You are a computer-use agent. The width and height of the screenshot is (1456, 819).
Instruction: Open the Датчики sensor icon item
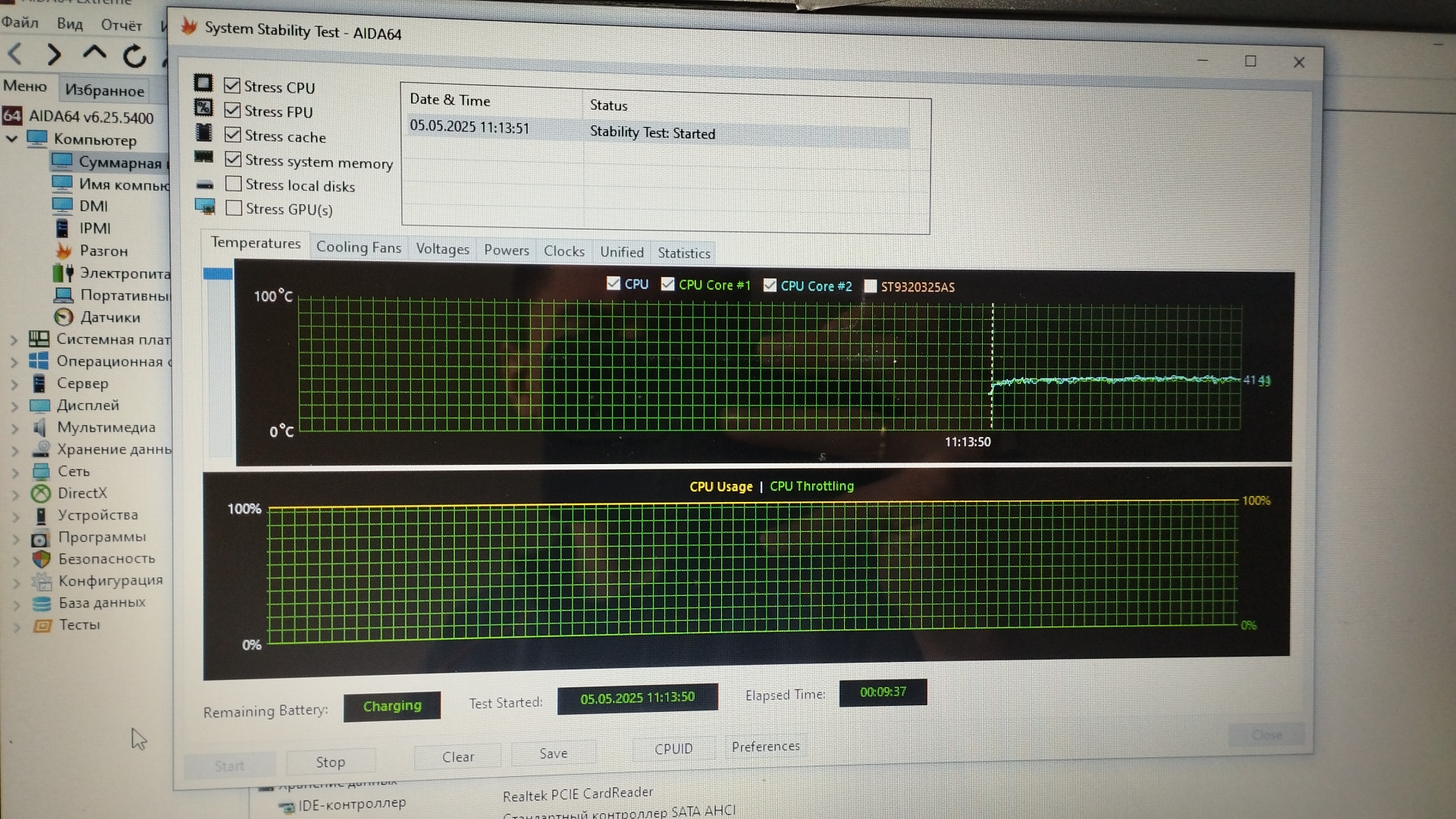[64, 316]
